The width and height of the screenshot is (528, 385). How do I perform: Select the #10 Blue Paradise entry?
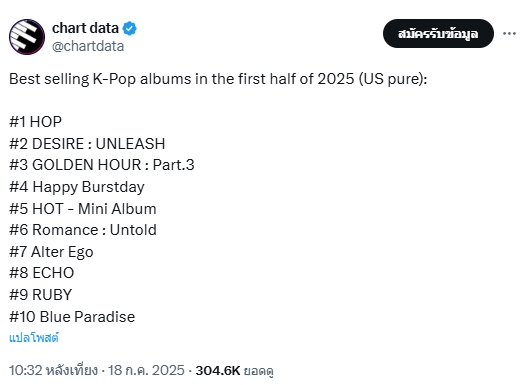point(72,317)
